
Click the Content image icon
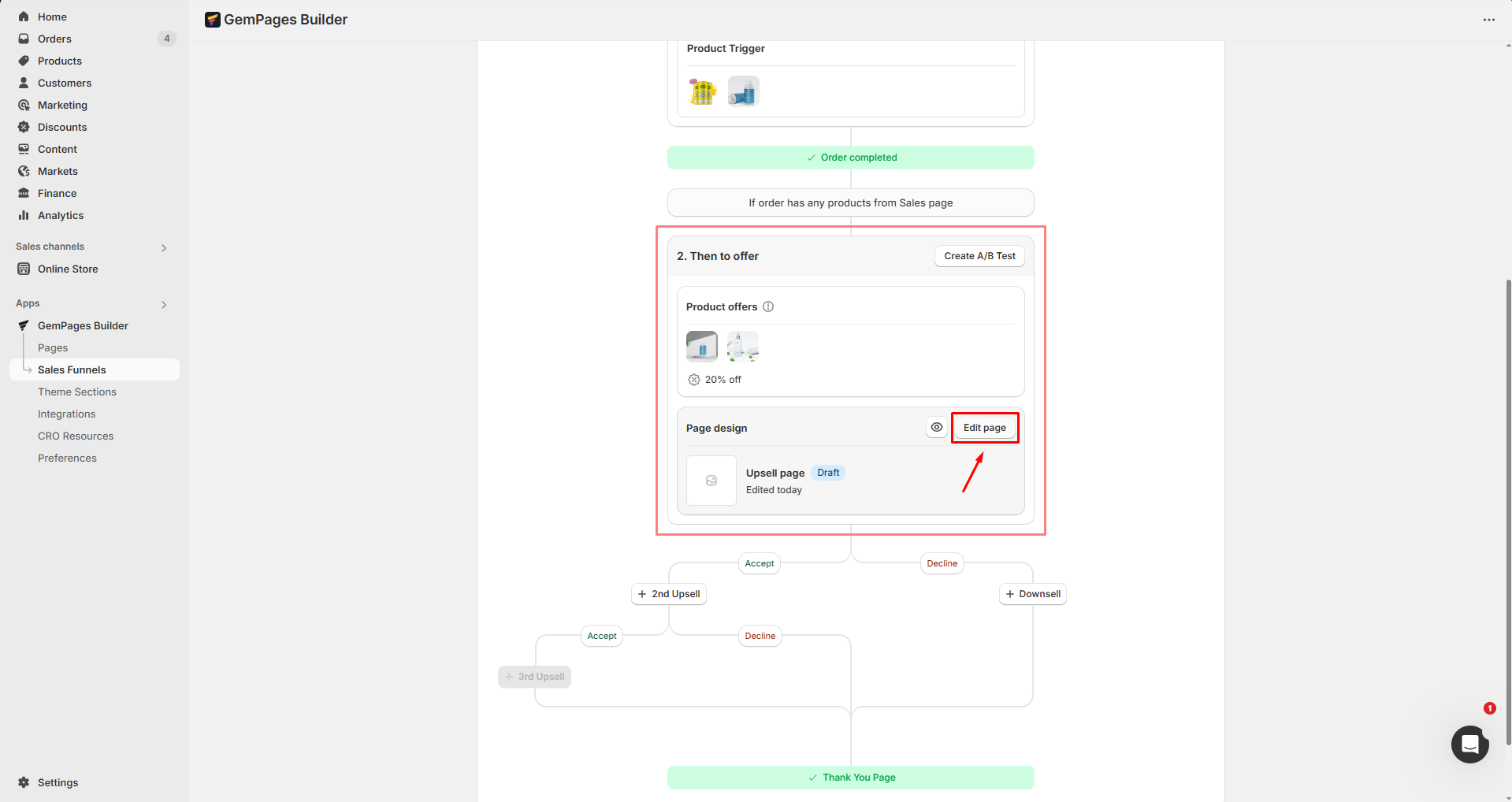(x=24, y=149)
